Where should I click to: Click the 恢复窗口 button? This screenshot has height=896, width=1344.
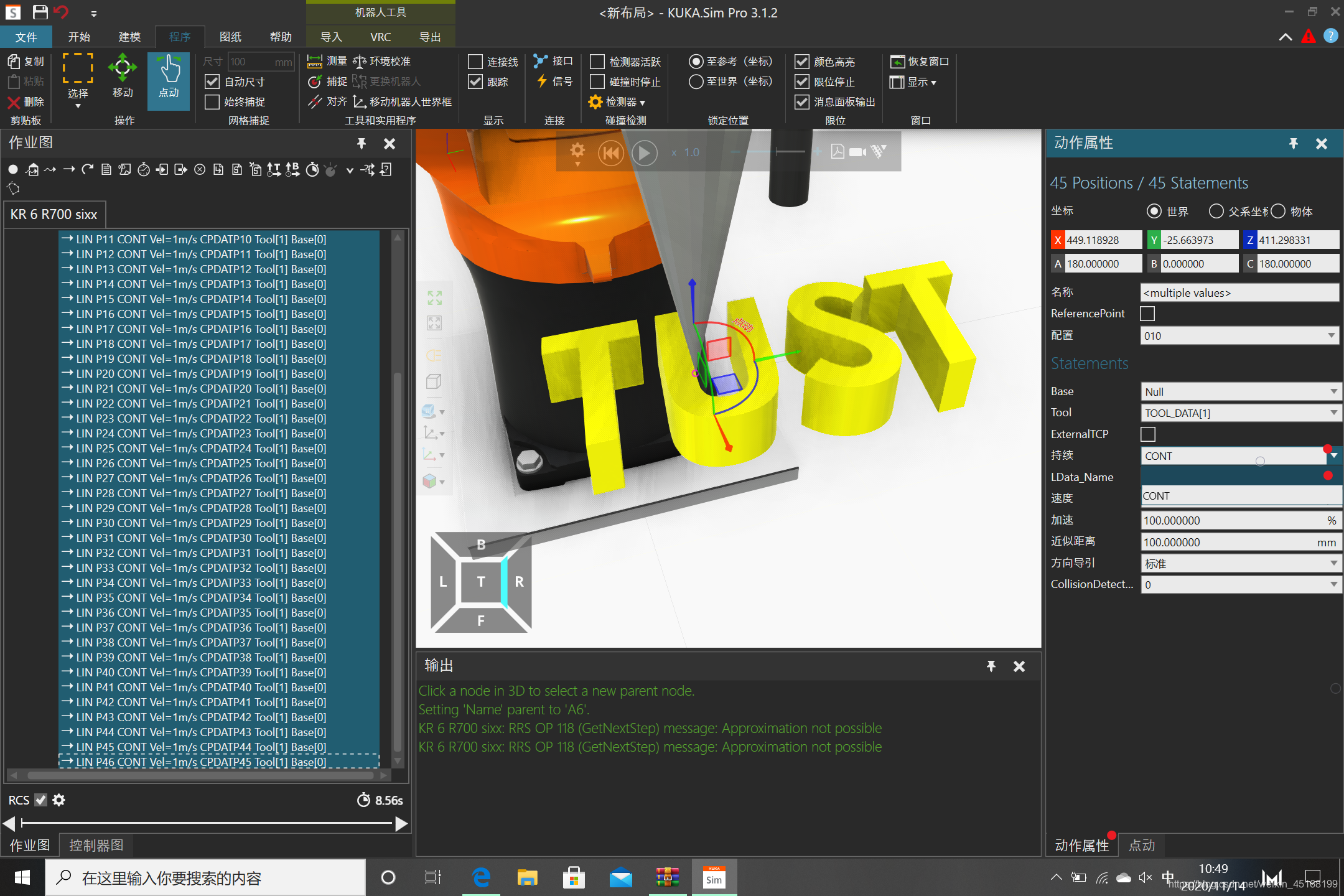(x=920, y=62)
